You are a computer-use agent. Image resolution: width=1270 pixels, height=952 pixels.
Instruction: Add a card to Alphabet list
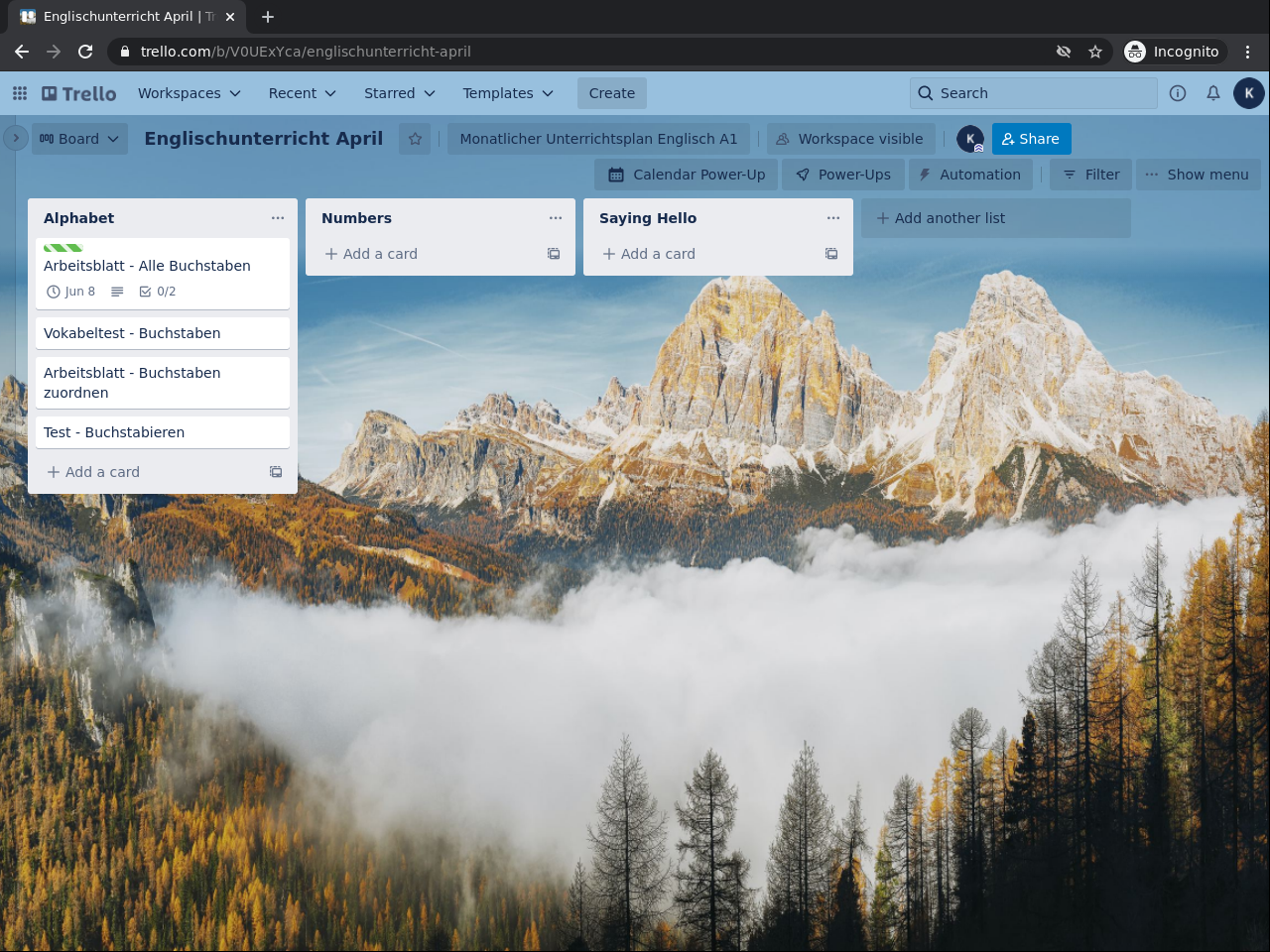point(149,472)
